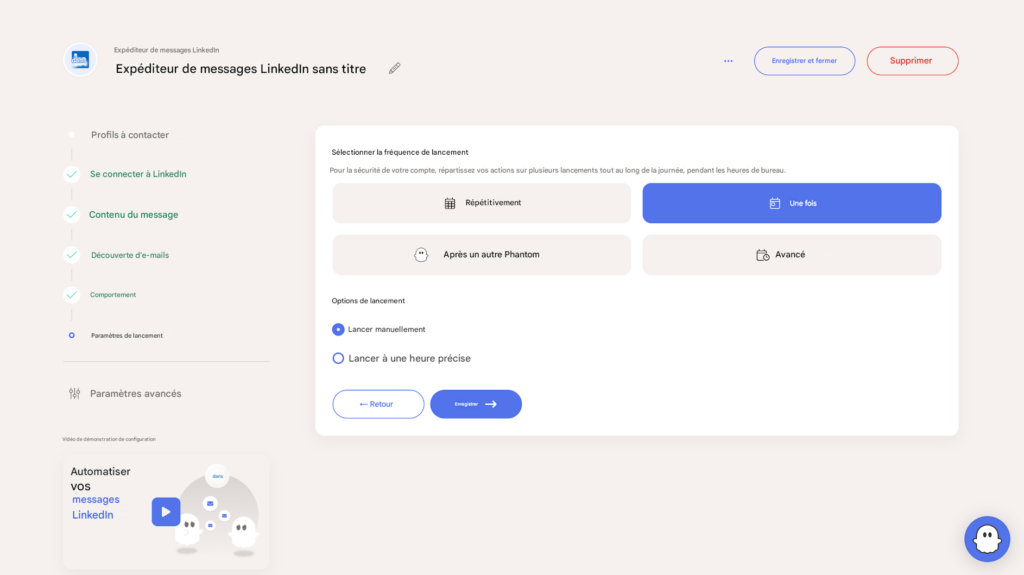The image size is (1024, 575).
Task: Open the three-dots more options menu
Action: tap(728, 61)
